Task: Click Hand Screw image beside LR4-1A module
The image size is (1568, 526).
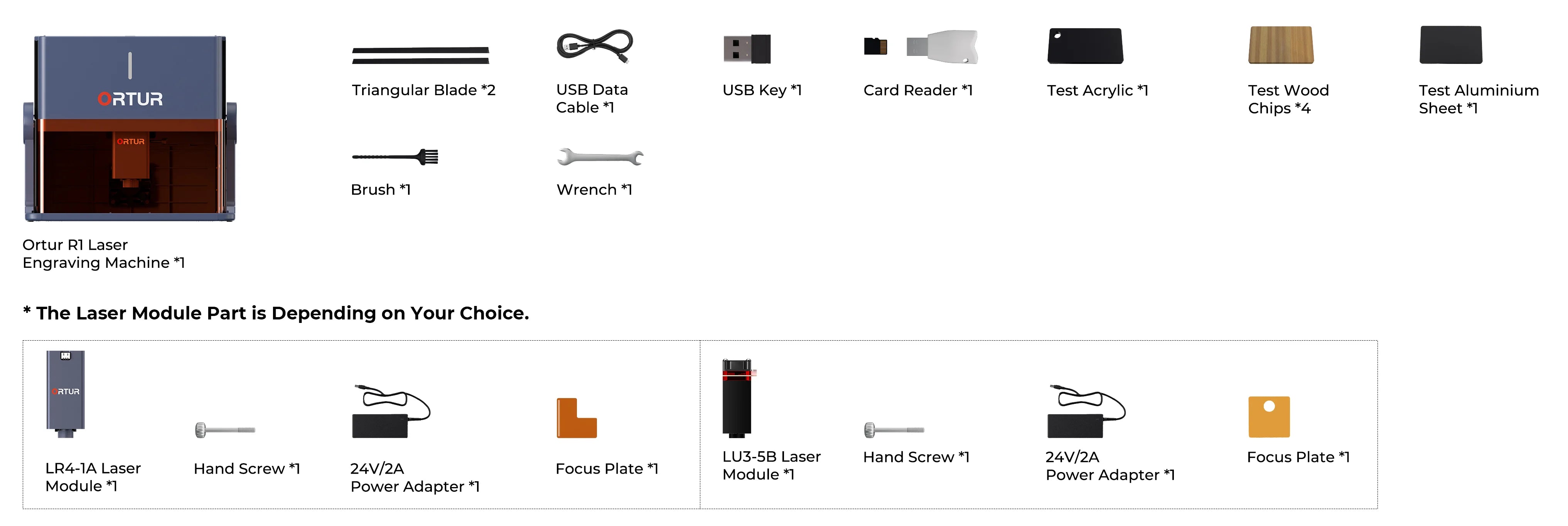Action: point(224,430)
